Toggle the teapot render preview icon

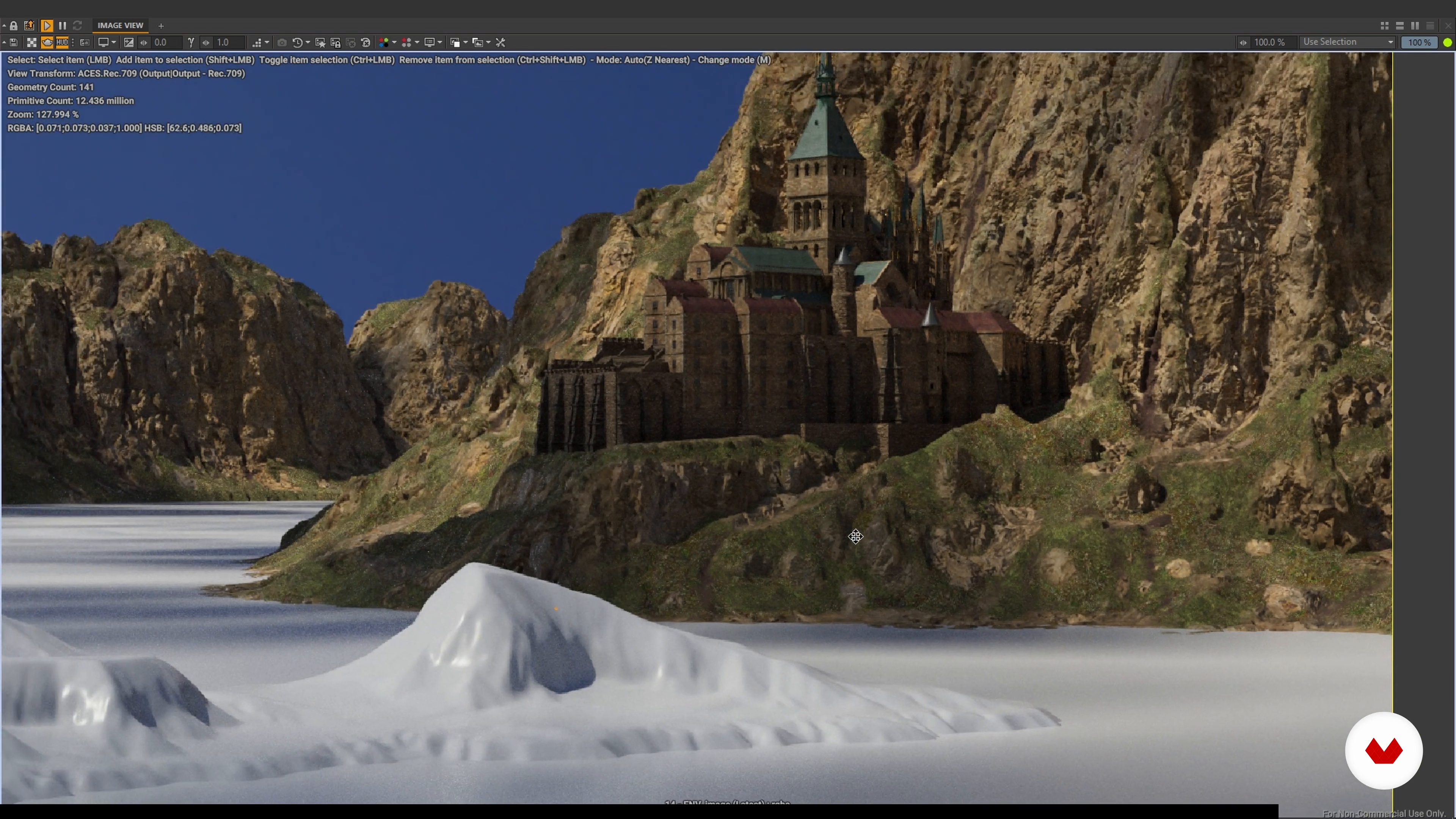[47, 42]
